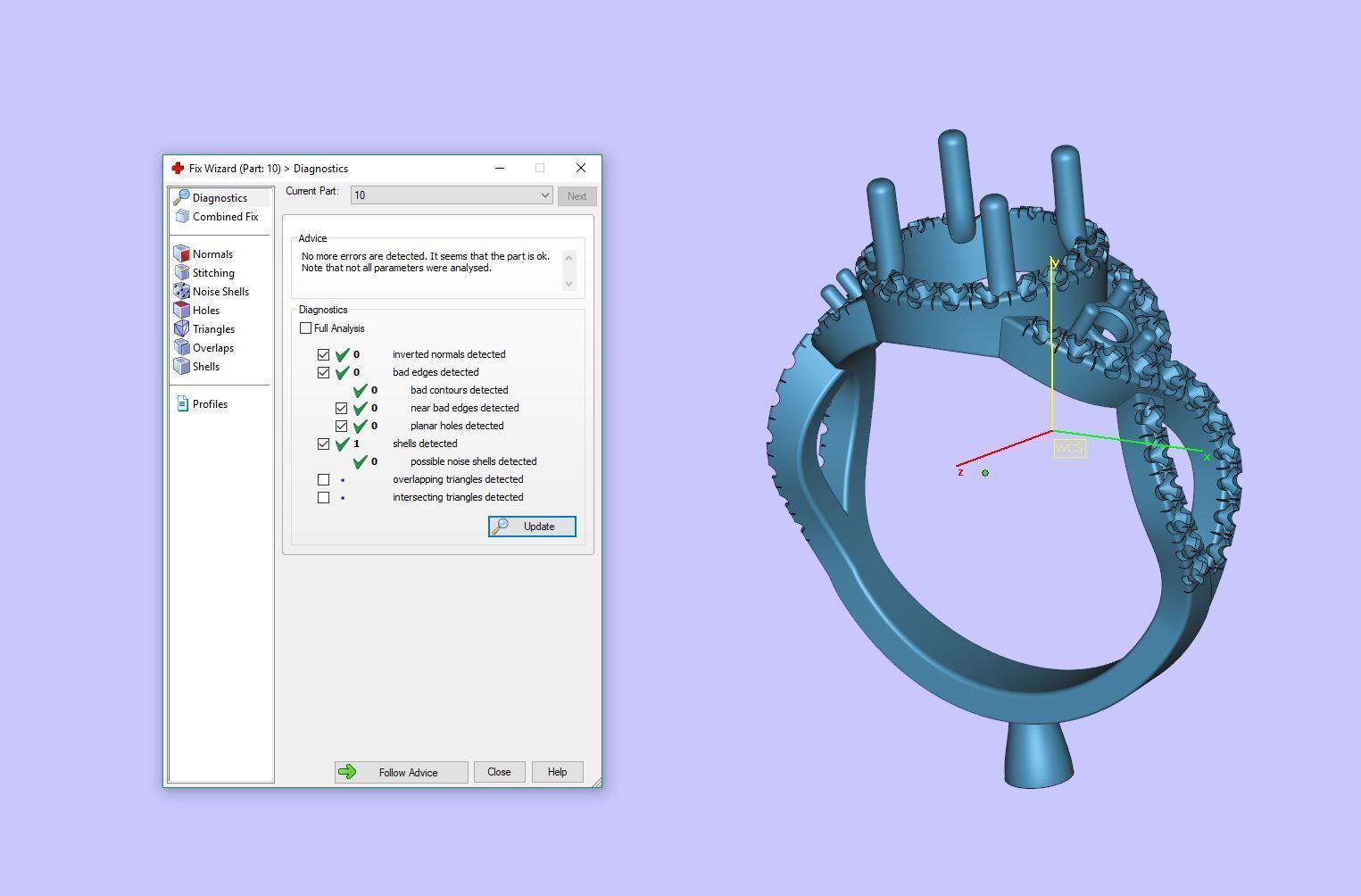Select the Stitching fix tool
Image resolution: width=1361 pixels, height=896 pixels.
[205, 272]
